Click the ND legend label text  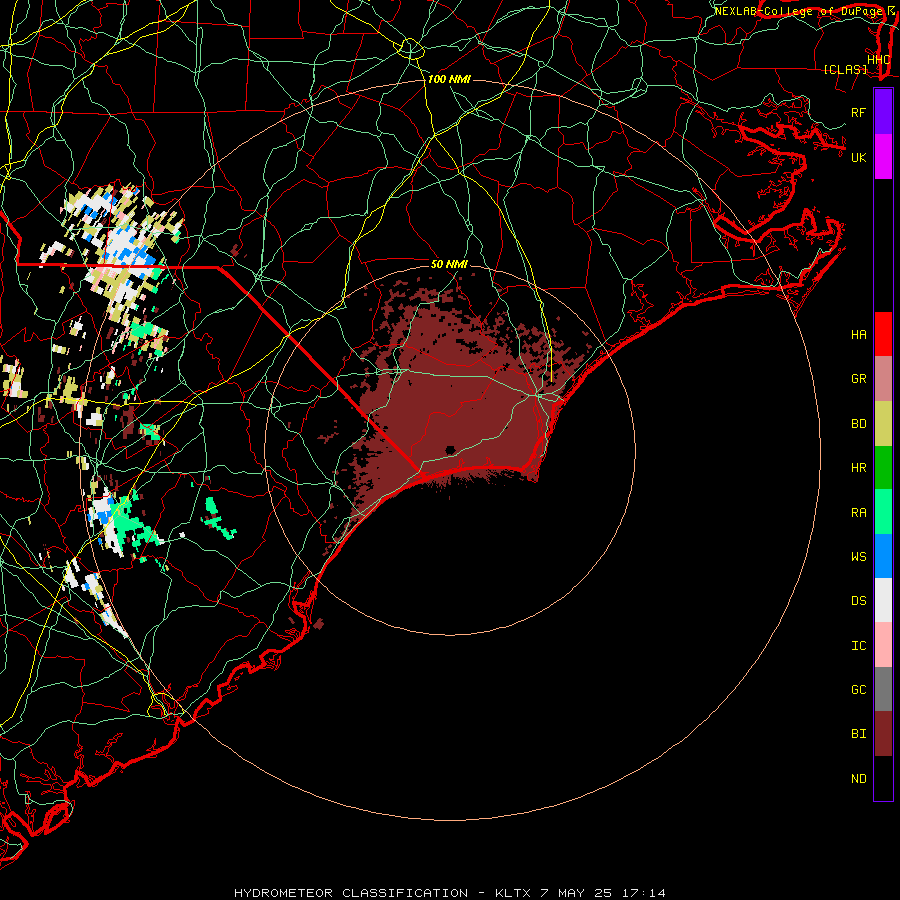pos(859,779)
